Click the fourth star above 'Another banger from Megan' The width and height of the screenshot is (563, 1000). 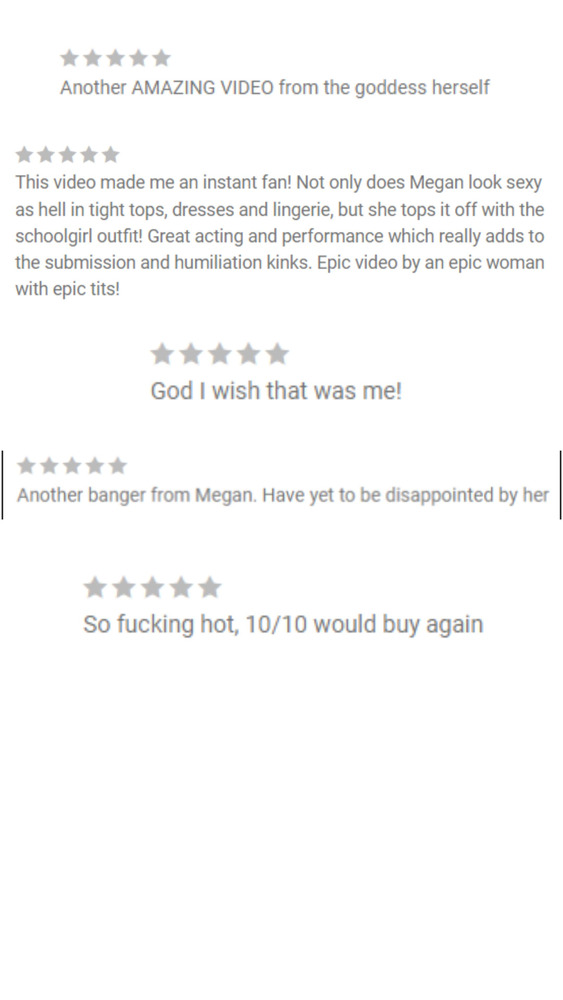pos(94,466)
